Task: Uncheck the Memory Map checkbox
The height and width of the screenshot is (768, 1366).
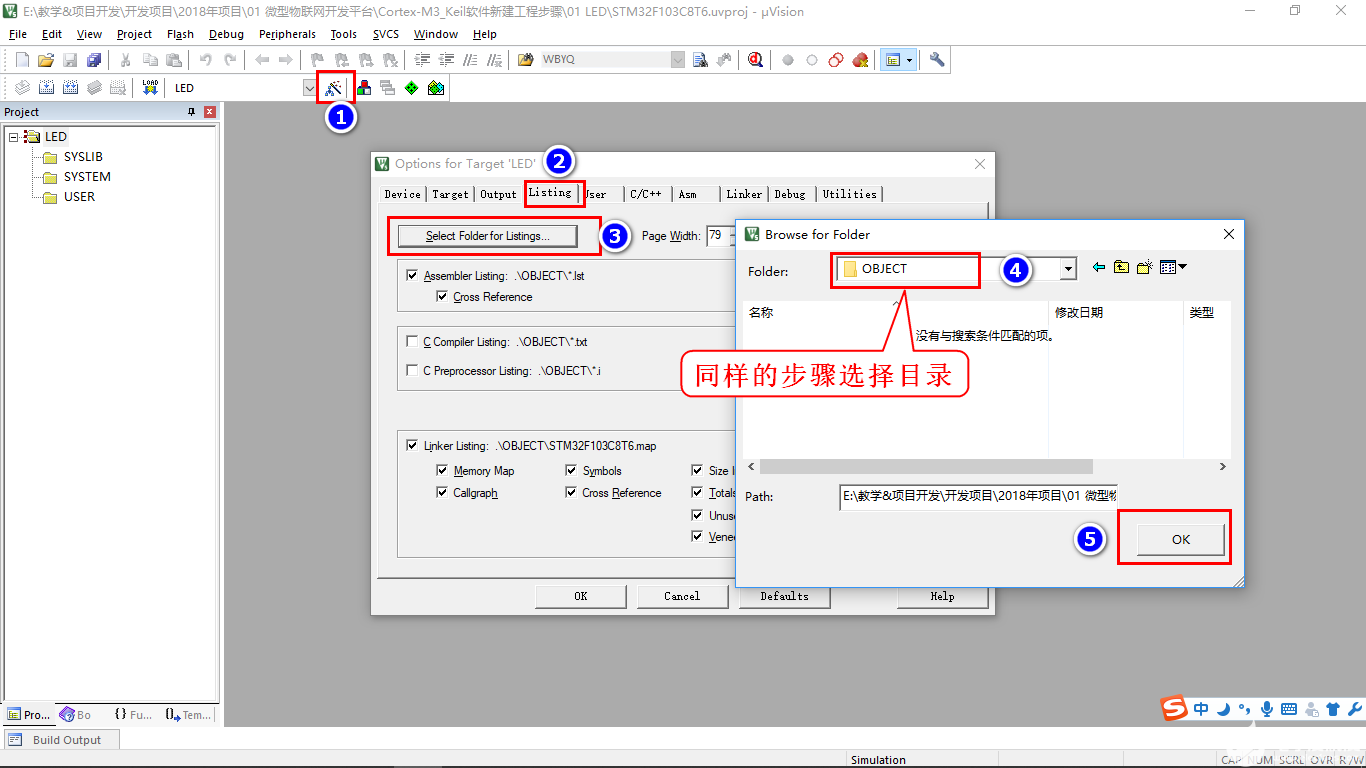Action: [442, 470]
